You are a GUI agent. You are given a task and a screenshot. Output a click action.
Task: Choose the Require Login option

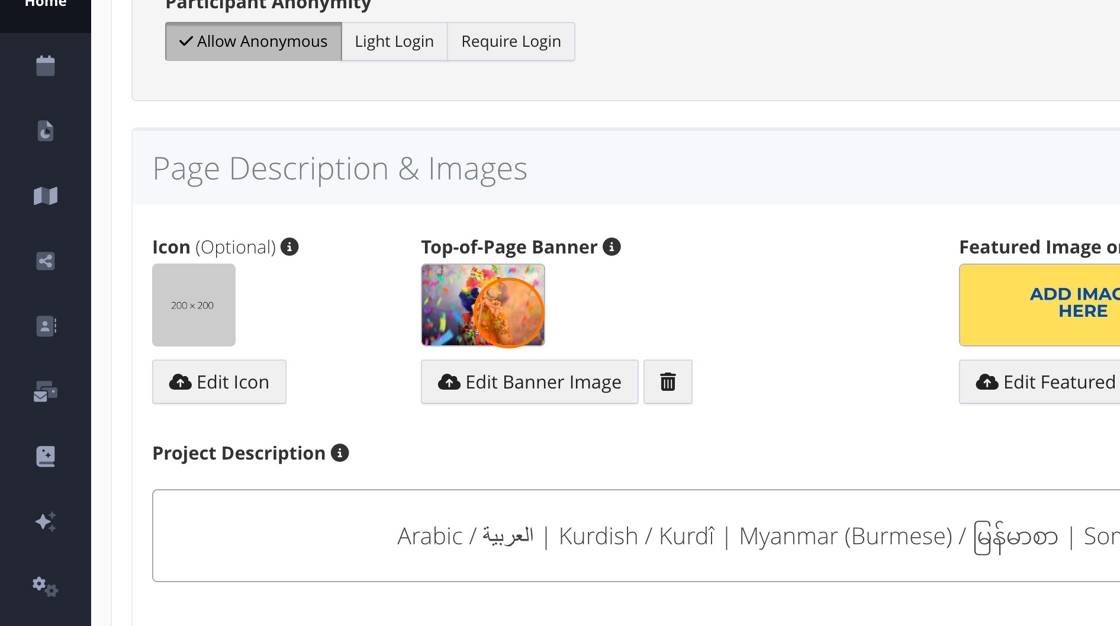coord(511,42)
